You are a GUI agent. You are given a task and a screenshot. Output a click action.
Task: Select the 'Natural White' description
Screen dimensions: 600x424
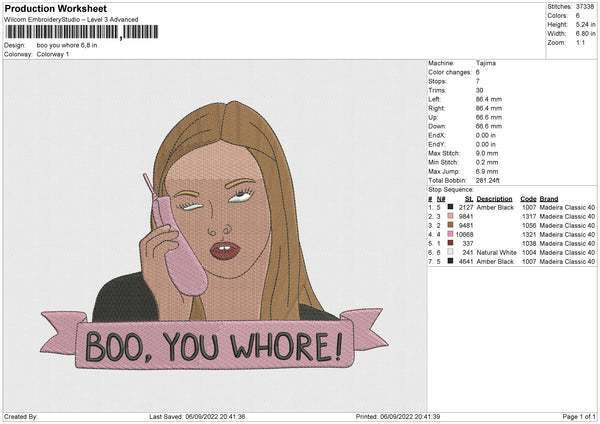pyautogui.click(x=496, y=252)
